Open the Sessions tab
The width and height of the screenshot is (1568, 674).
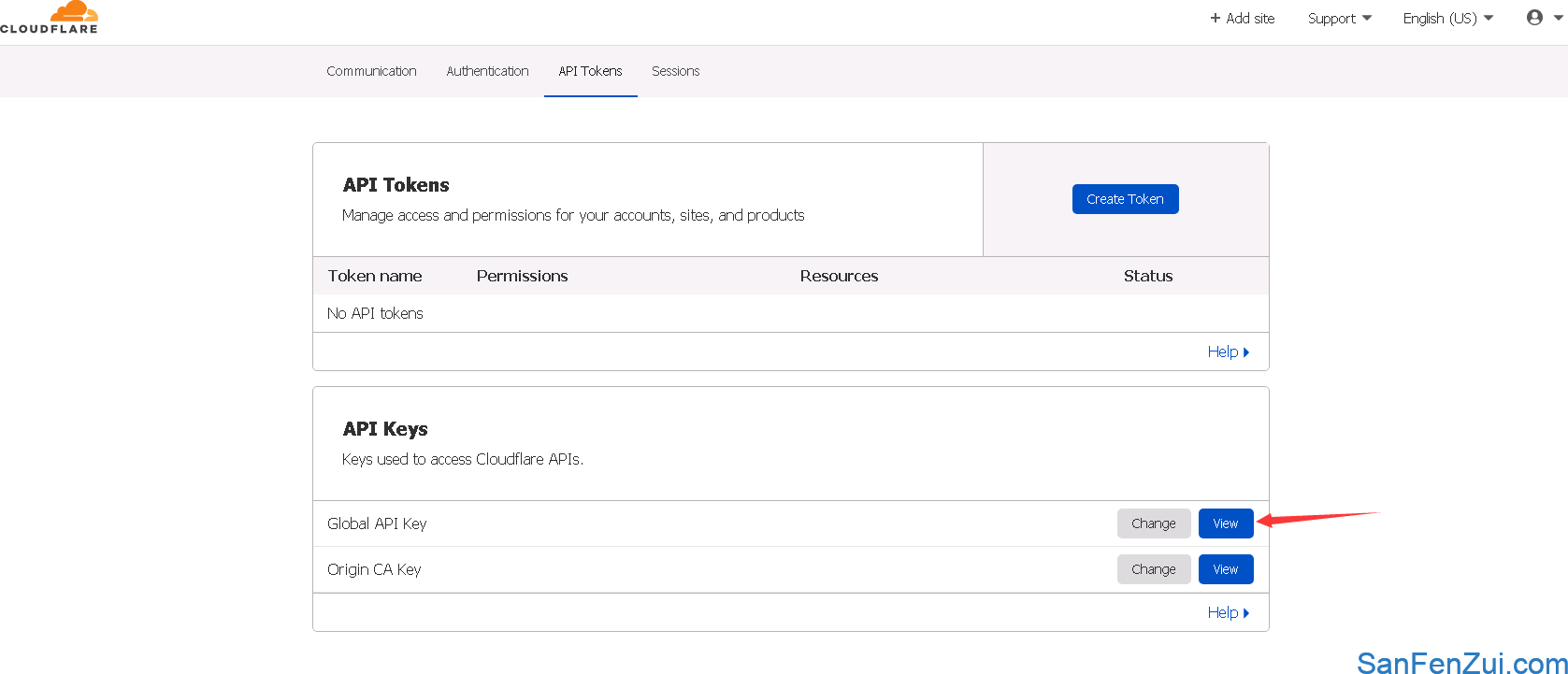675,71
